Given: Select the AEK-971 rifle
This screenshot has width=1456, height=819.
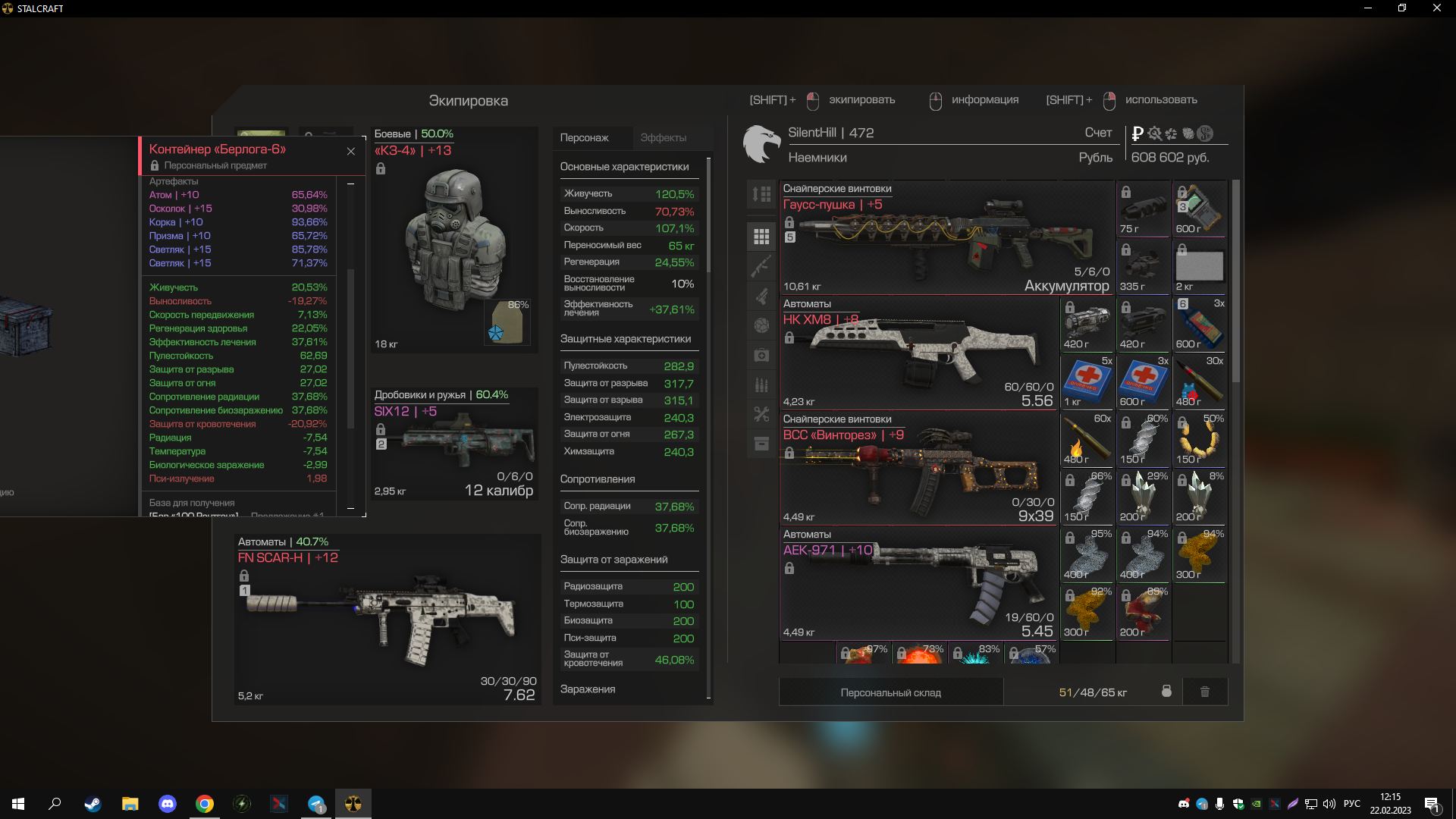Looking at the screenshot, I should click(x=919, y=583).
